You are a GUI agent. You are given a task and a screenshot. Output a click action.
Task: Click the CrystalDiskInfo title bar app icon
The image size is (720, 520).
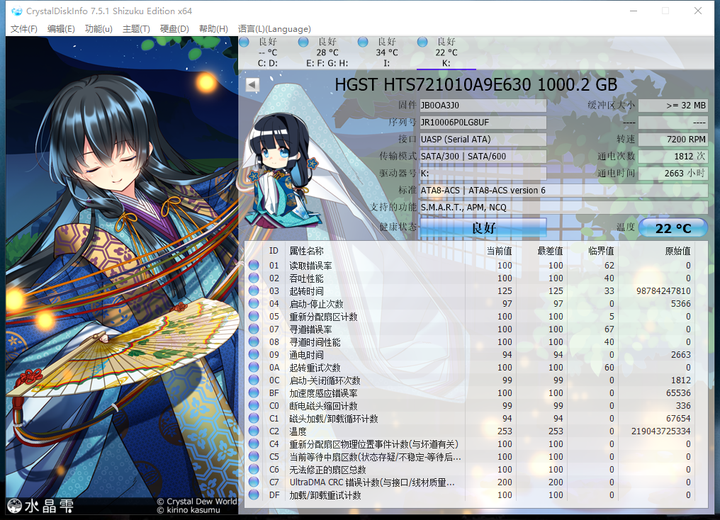point(16,11)
